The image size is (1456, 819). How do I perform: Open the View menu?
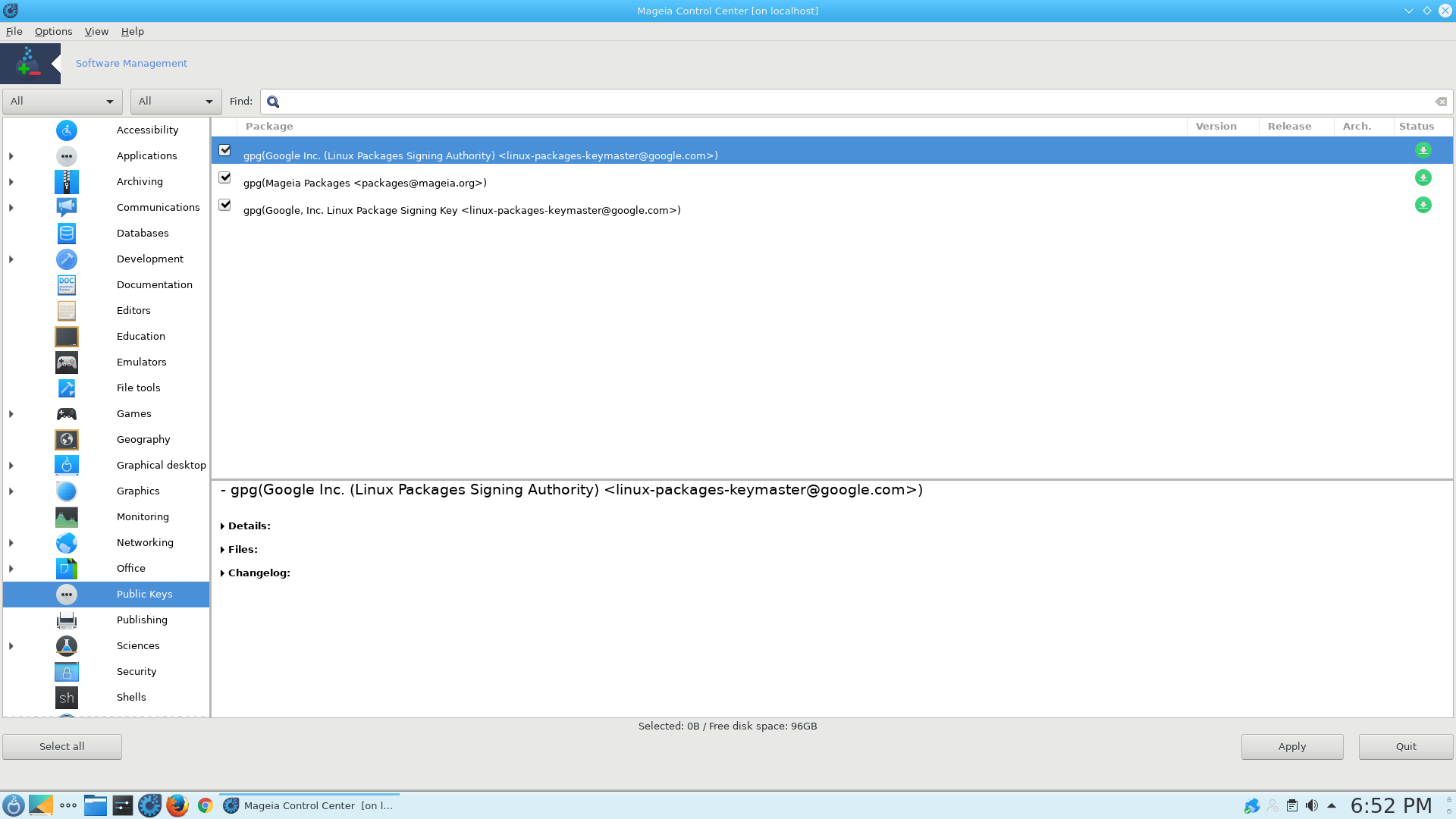96,31
